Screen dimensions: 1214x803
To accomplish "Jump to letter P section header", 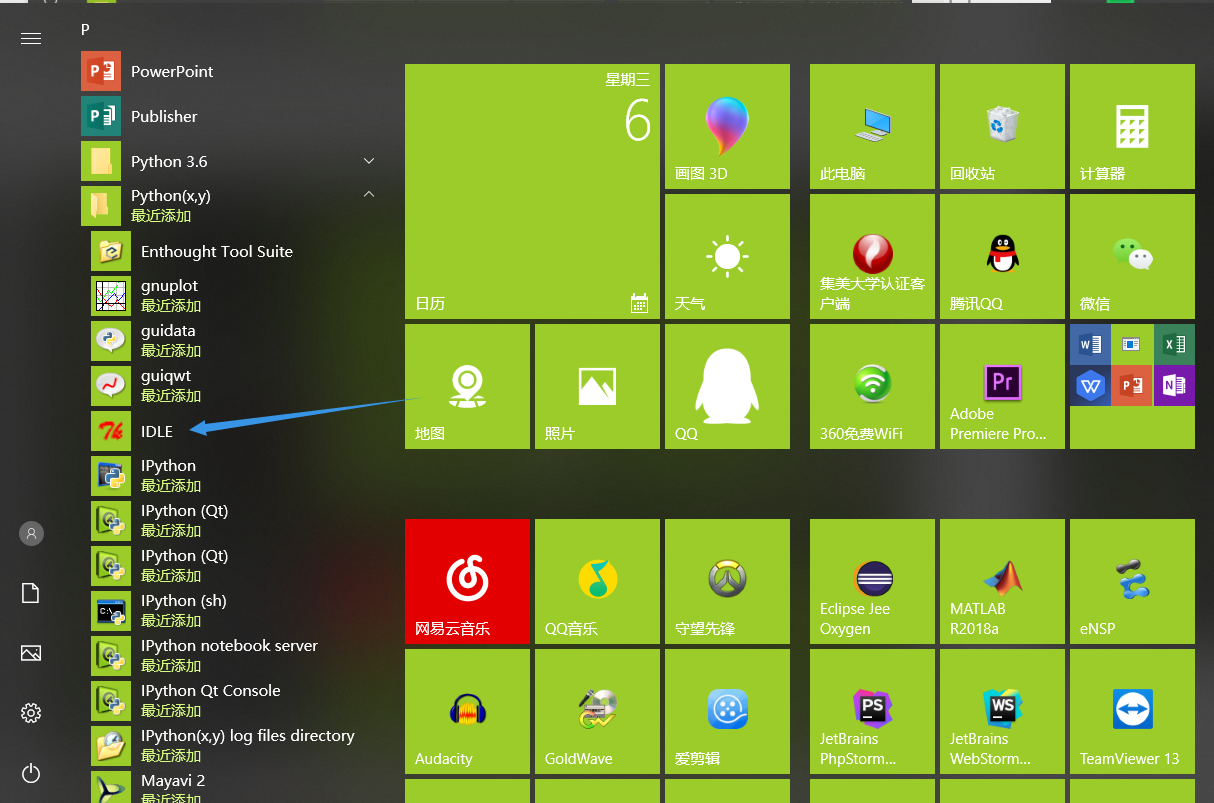I will pyautogui.click(x=85, y=30).
